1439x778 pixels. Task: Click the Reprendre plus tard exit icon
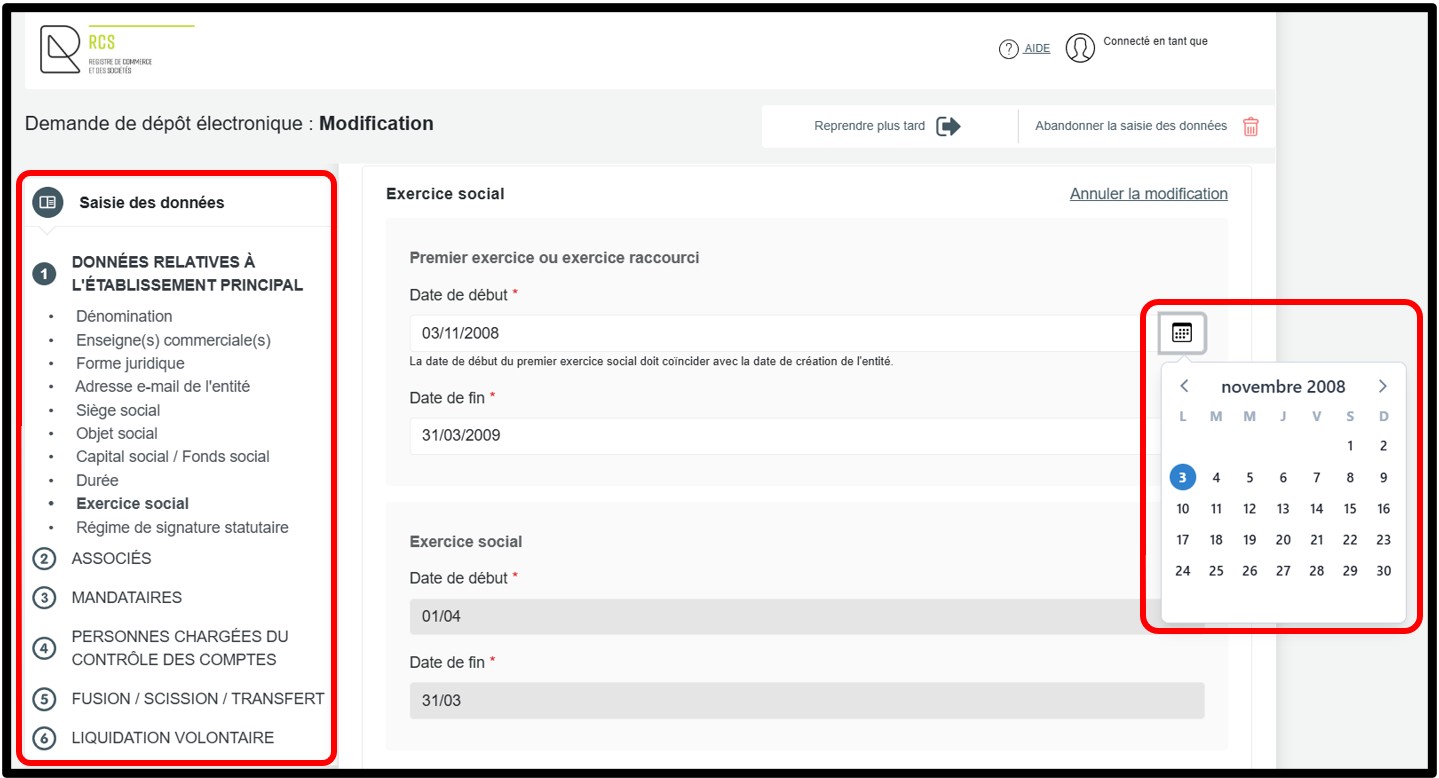(948, 127)
